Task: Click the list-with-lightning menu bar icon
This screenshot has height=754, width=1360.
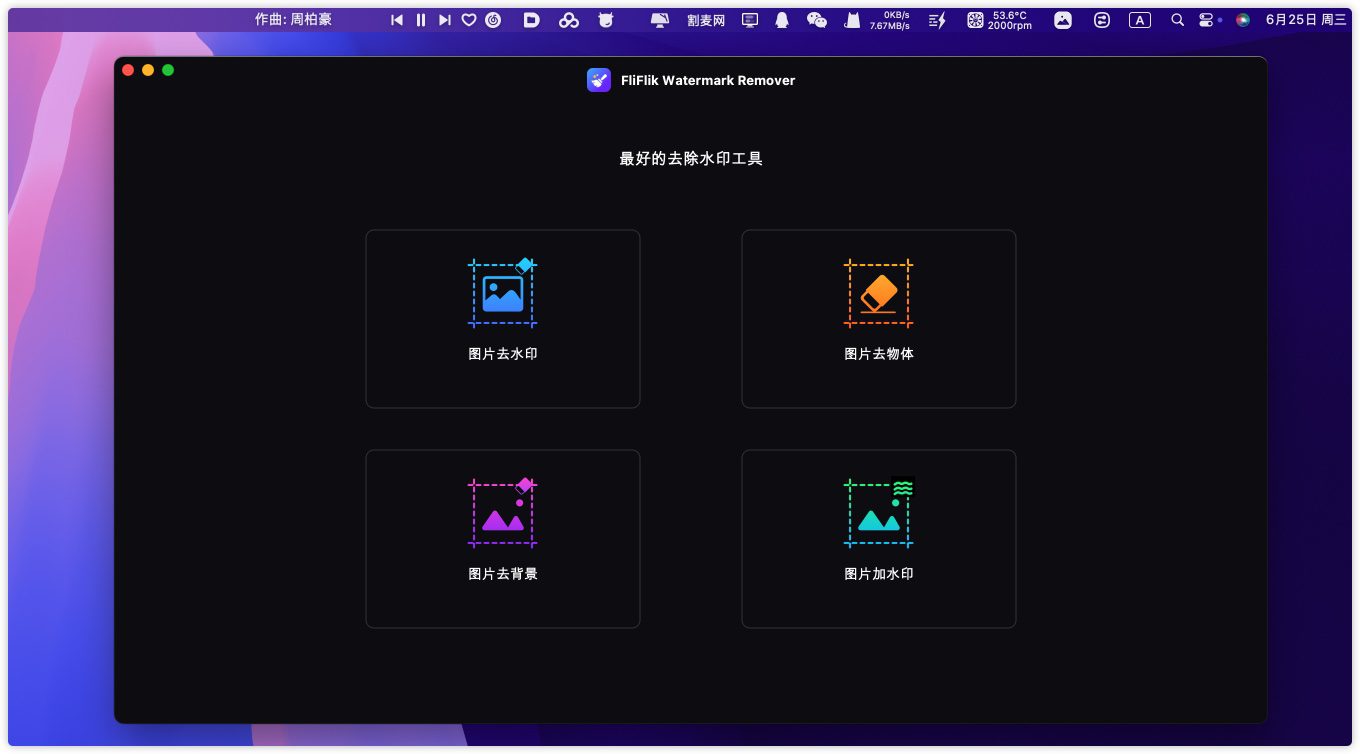Action: coord(937,20)
